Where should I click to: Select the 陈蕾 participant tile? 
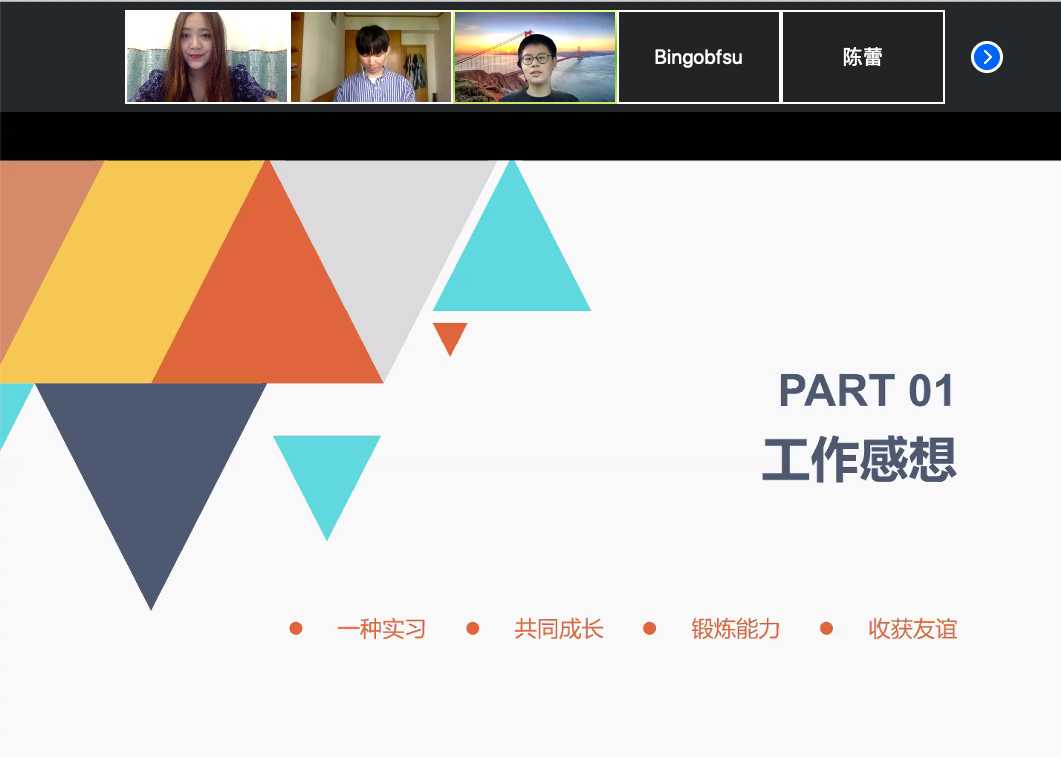(x=862, y=57)
